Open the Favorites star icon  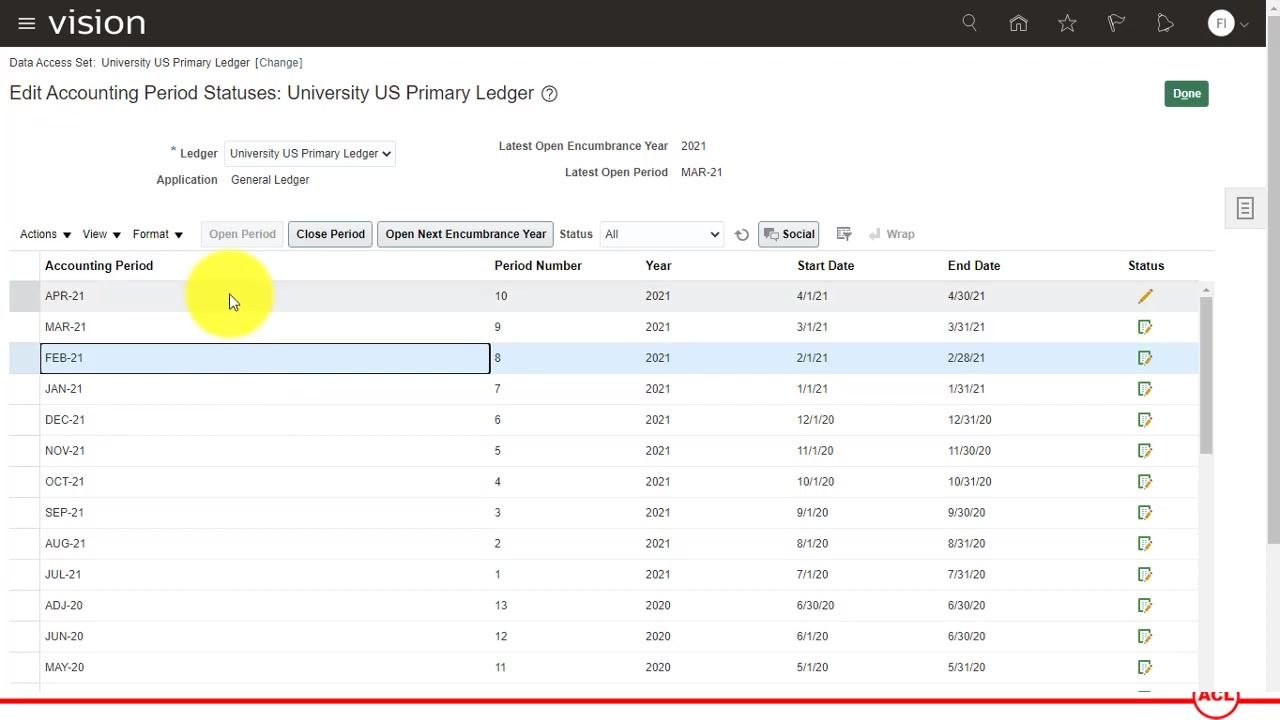(x=1067, y=23)
